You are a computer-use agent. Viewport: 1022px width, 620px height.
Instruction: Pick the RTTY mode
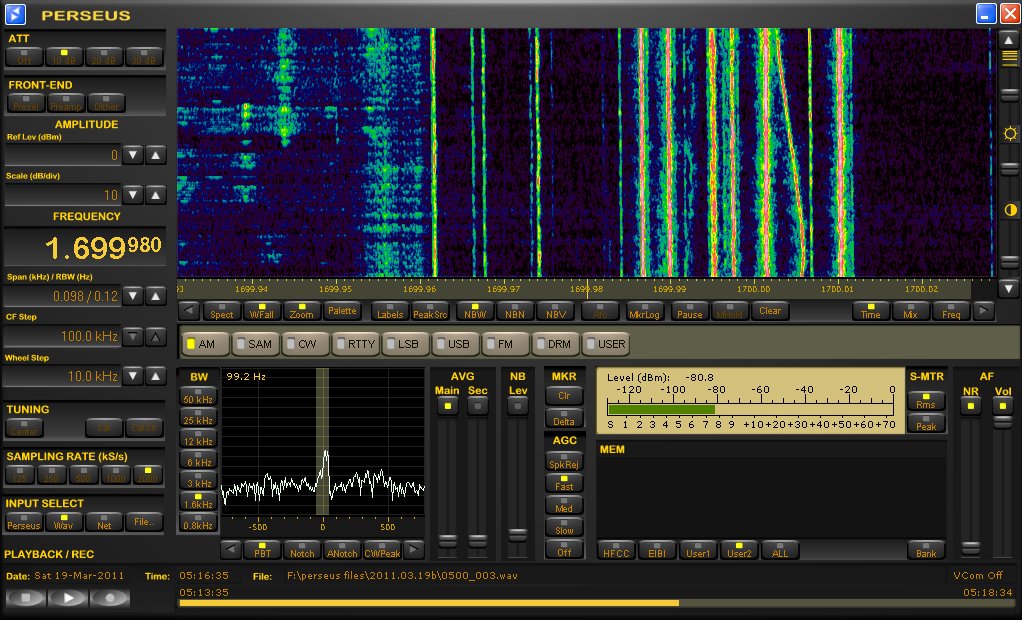[355, 344]
